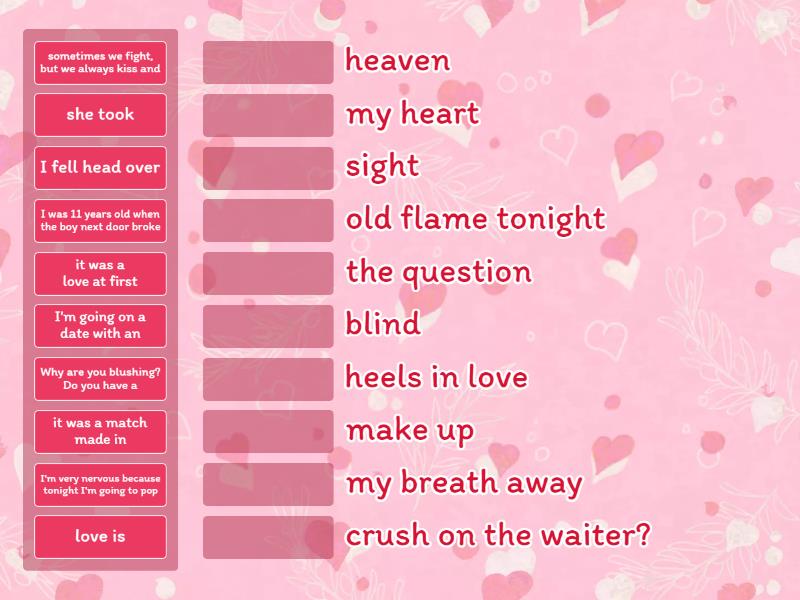Select the card saying 'she took'
The width and height of the screenshot is (800, 600).
coord(99,114)
